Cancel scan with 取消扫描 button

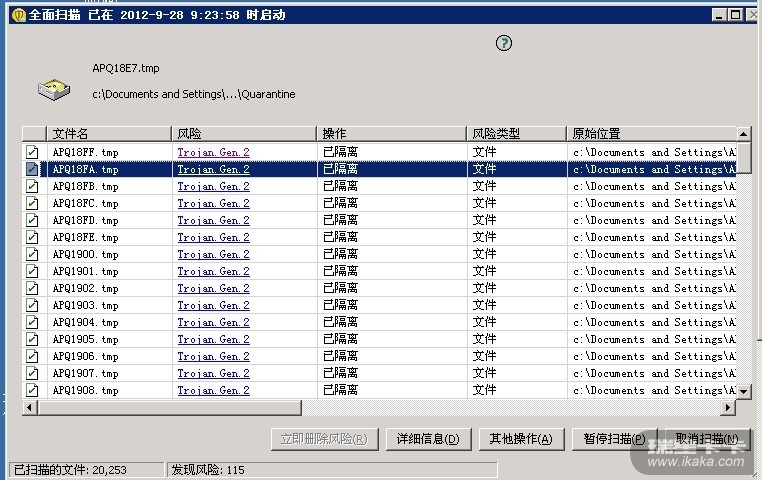tap(707, 439)
